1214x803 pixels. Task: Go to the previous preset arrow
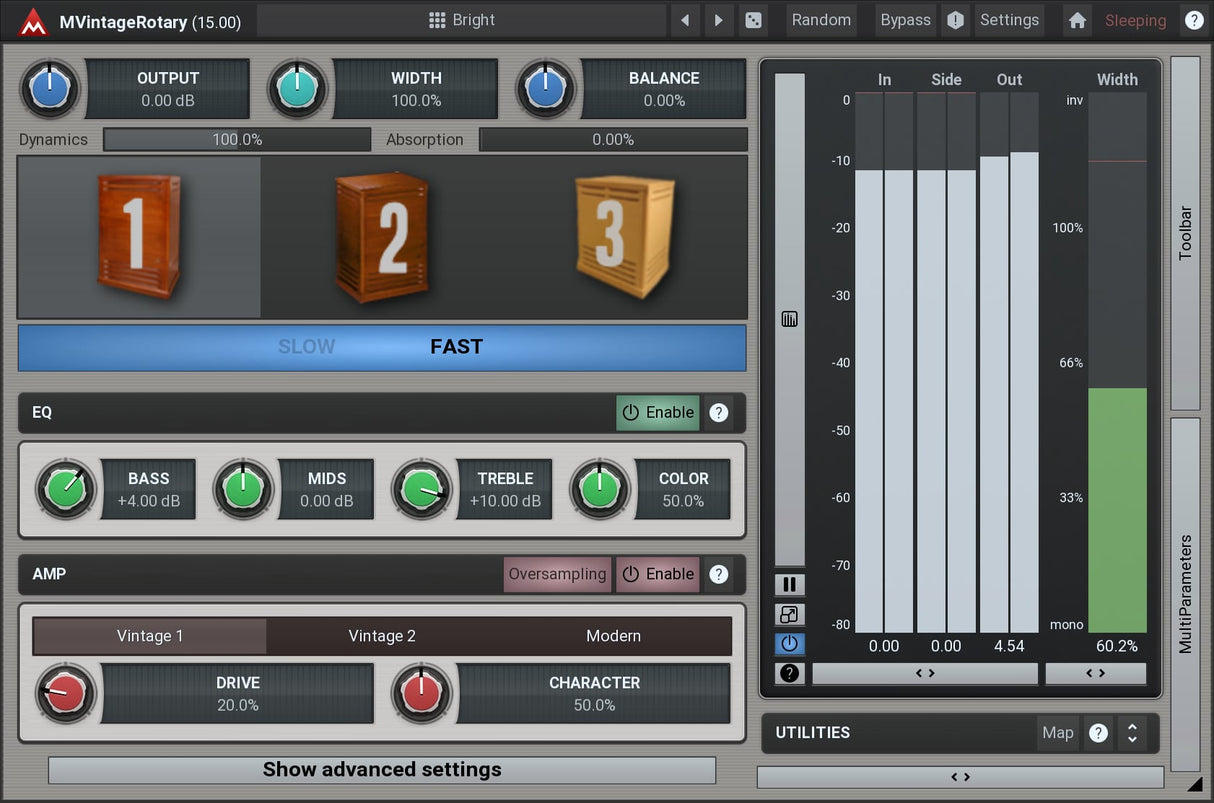point(685,20)
